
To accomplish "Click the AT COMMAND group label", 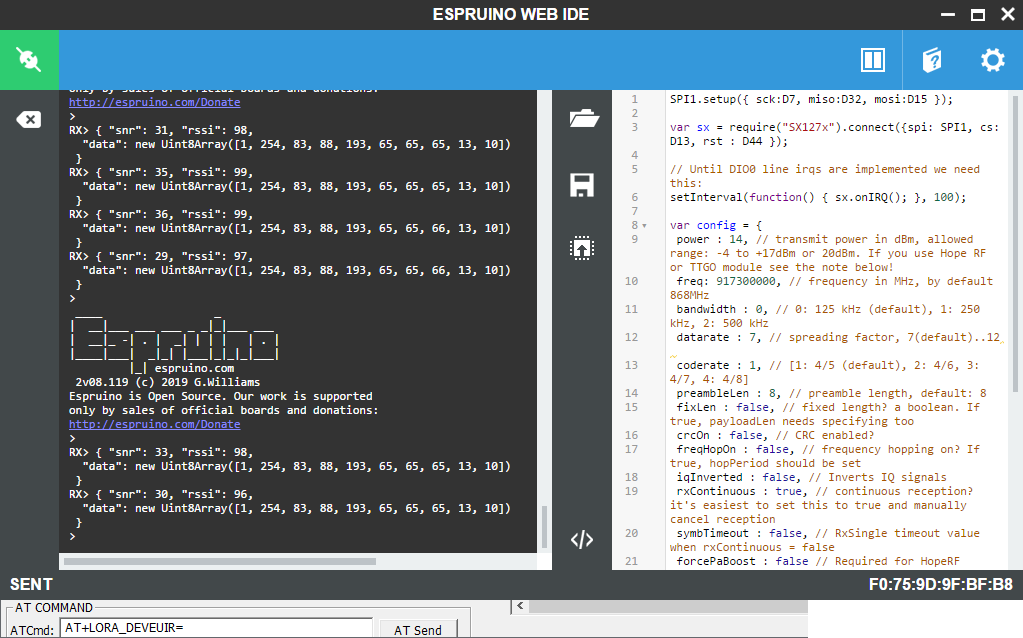I will [53, 608].
